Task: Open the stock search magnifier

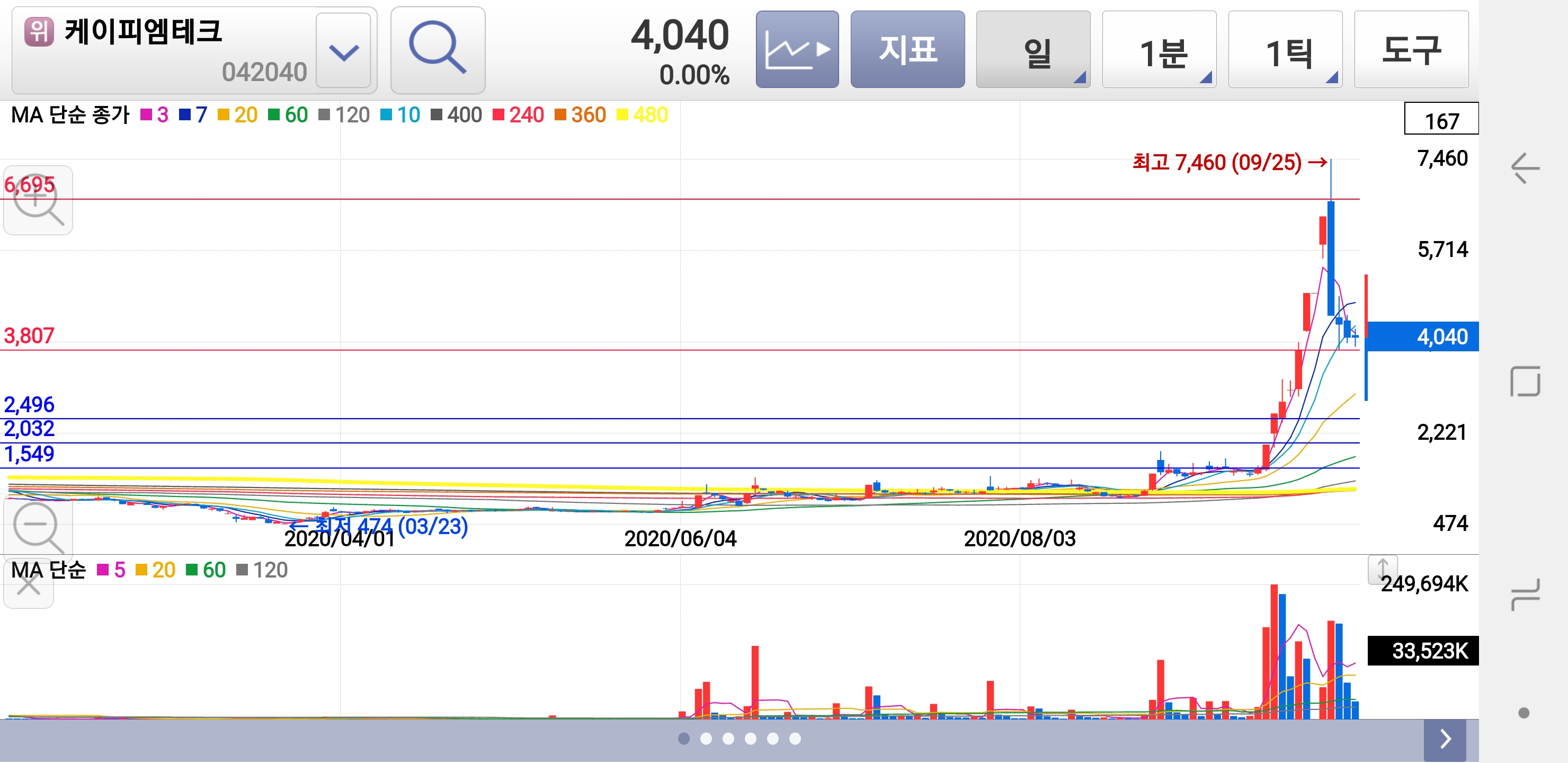Action: 438,50
